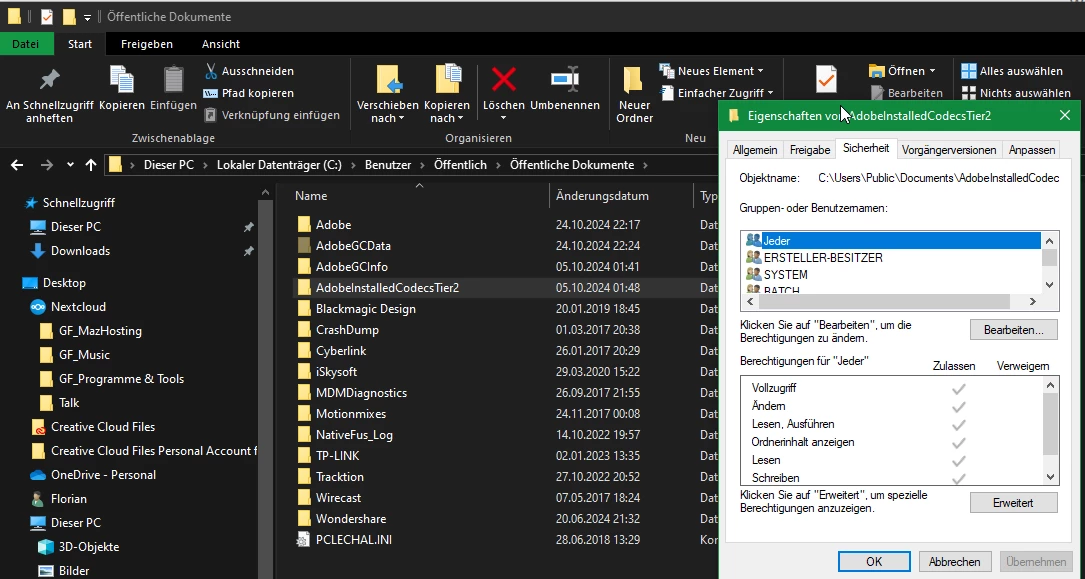Click the quick access toolbar customize arrow
Screen dimensions: 1085x579
[x=87, y=17]
